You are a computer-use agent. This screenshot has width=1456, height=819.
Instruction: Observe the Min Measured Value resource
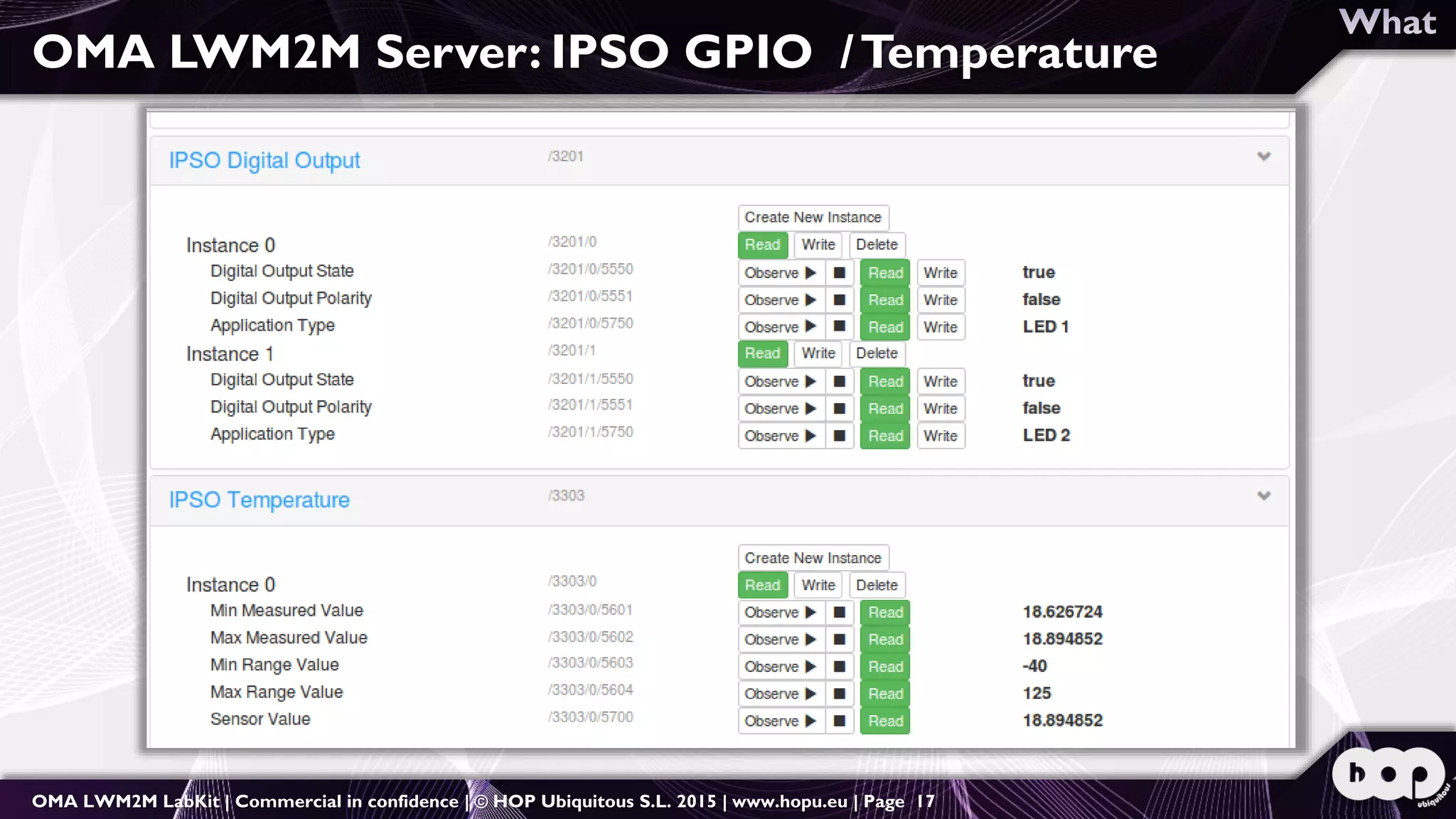click(781, 612)
